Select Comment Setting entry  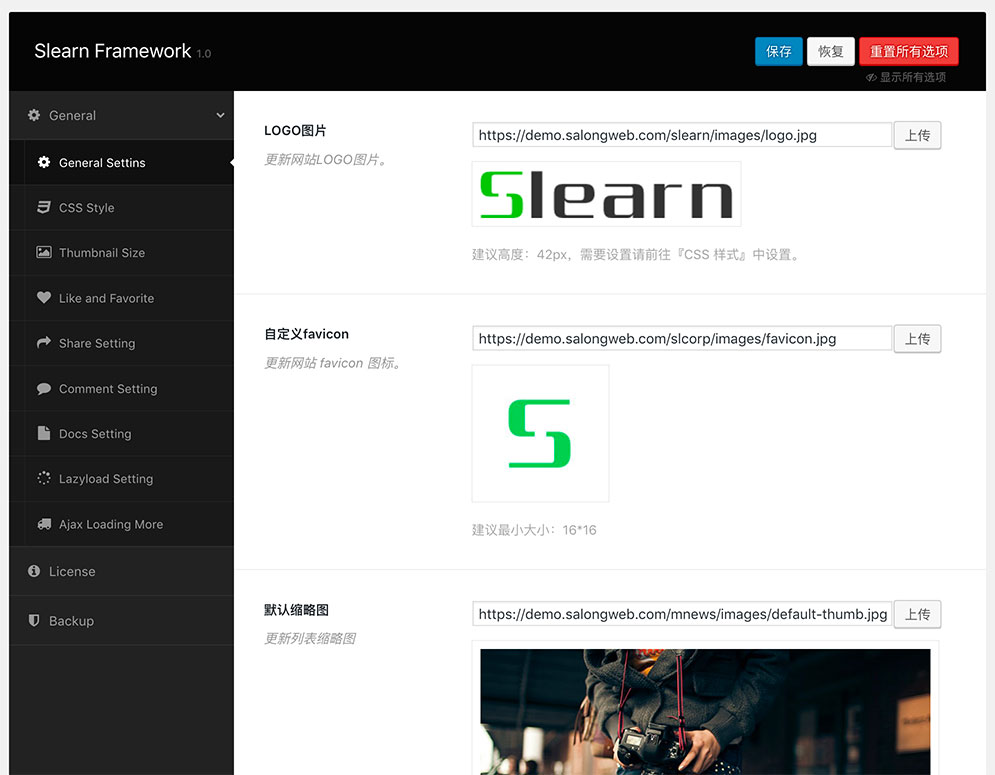121,388
